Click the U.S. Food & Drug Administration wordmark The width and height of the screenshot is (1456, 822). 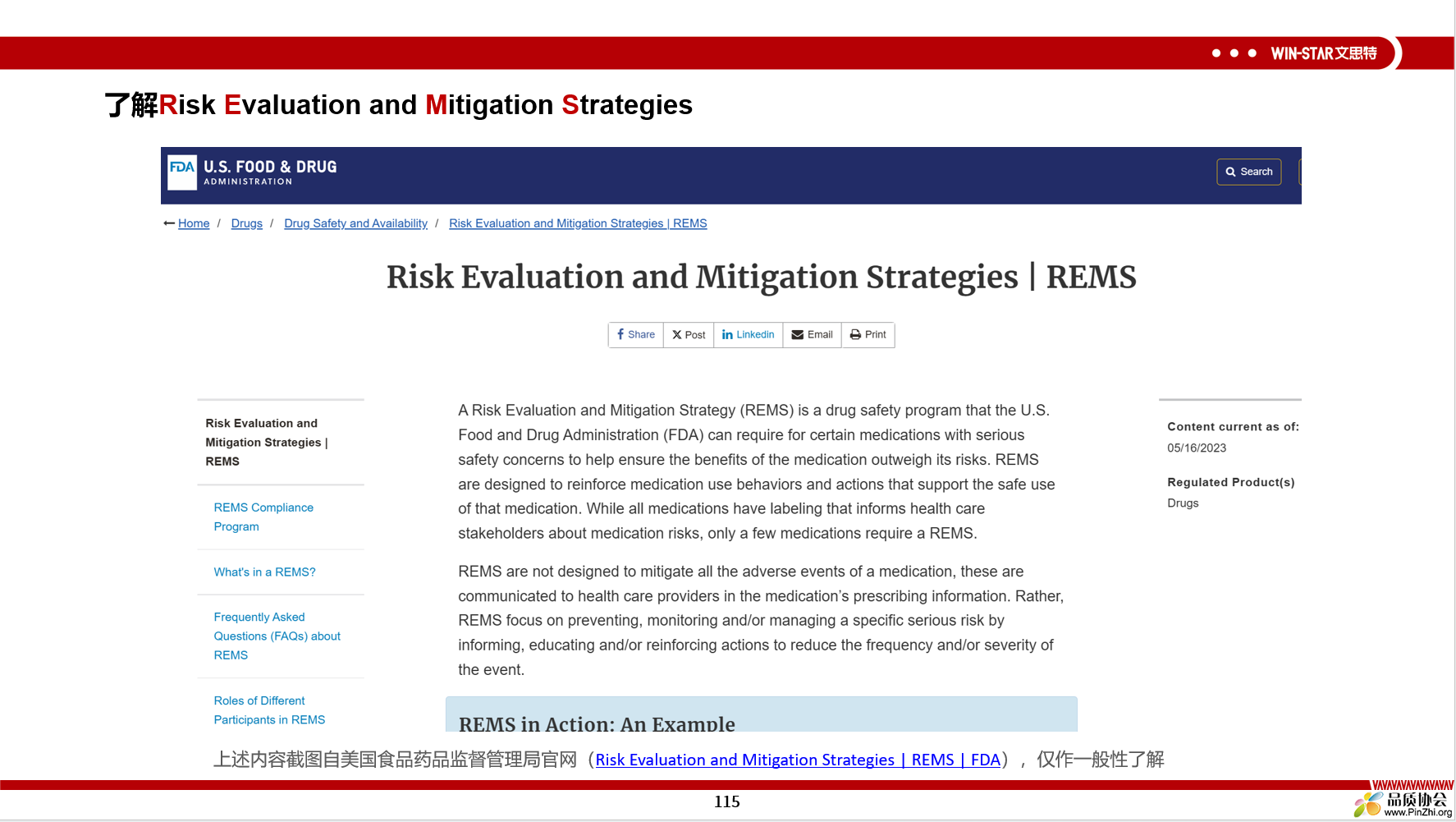pyautogui.click(x=270, y=172)
